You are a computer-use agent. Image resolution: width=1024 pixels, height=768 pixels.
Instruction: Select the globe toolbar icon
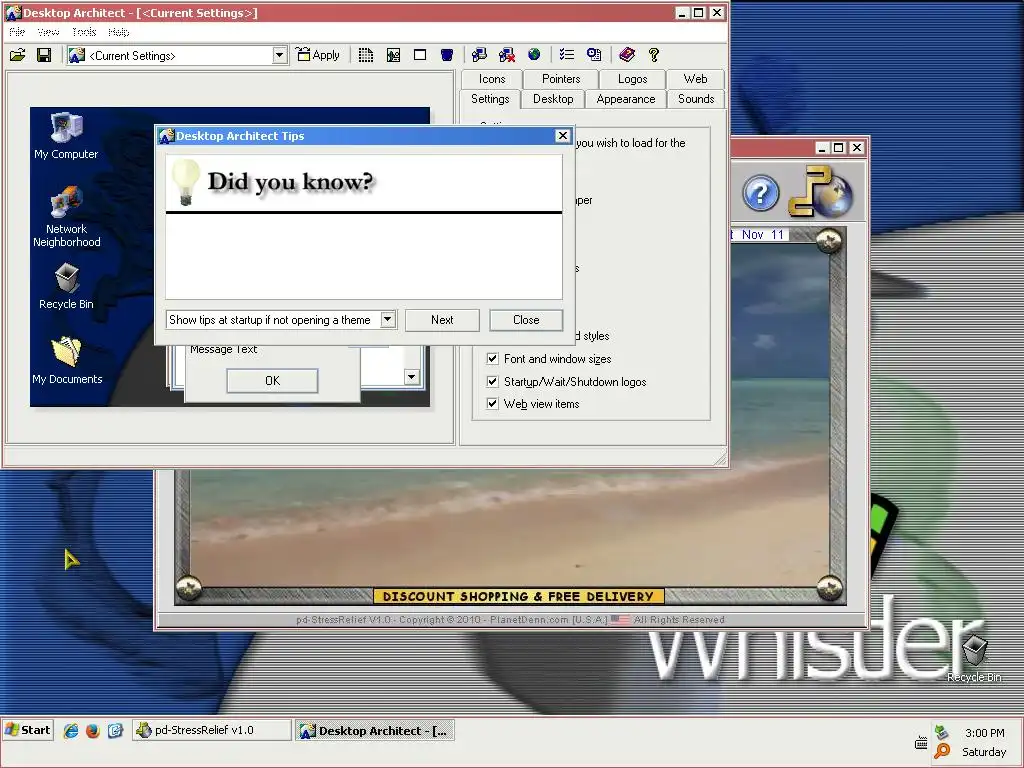pyautogui.click(x=534, y=55)
